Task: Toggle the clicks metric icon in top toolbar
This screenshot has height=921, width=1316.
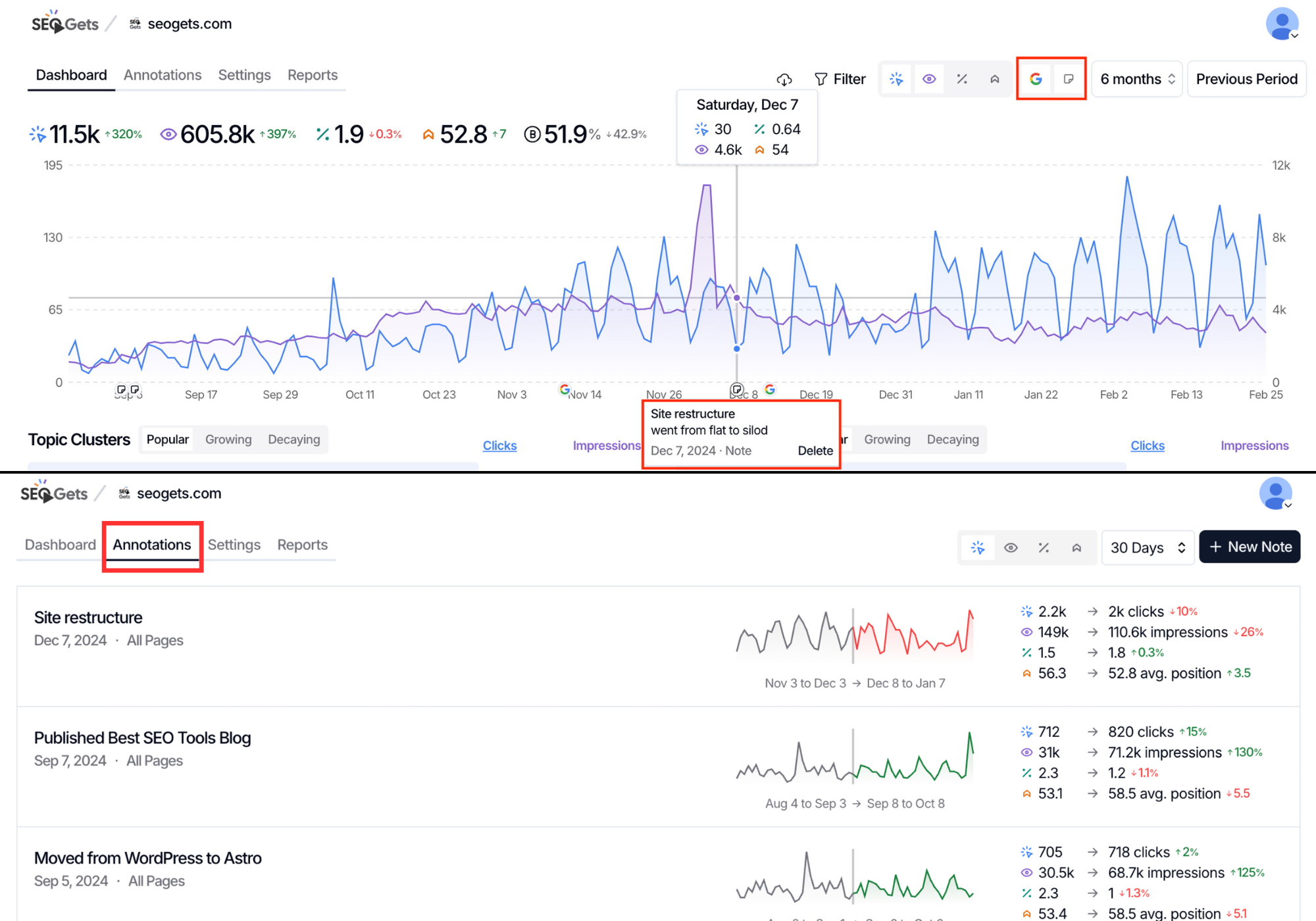Action: tap(896, 79)
